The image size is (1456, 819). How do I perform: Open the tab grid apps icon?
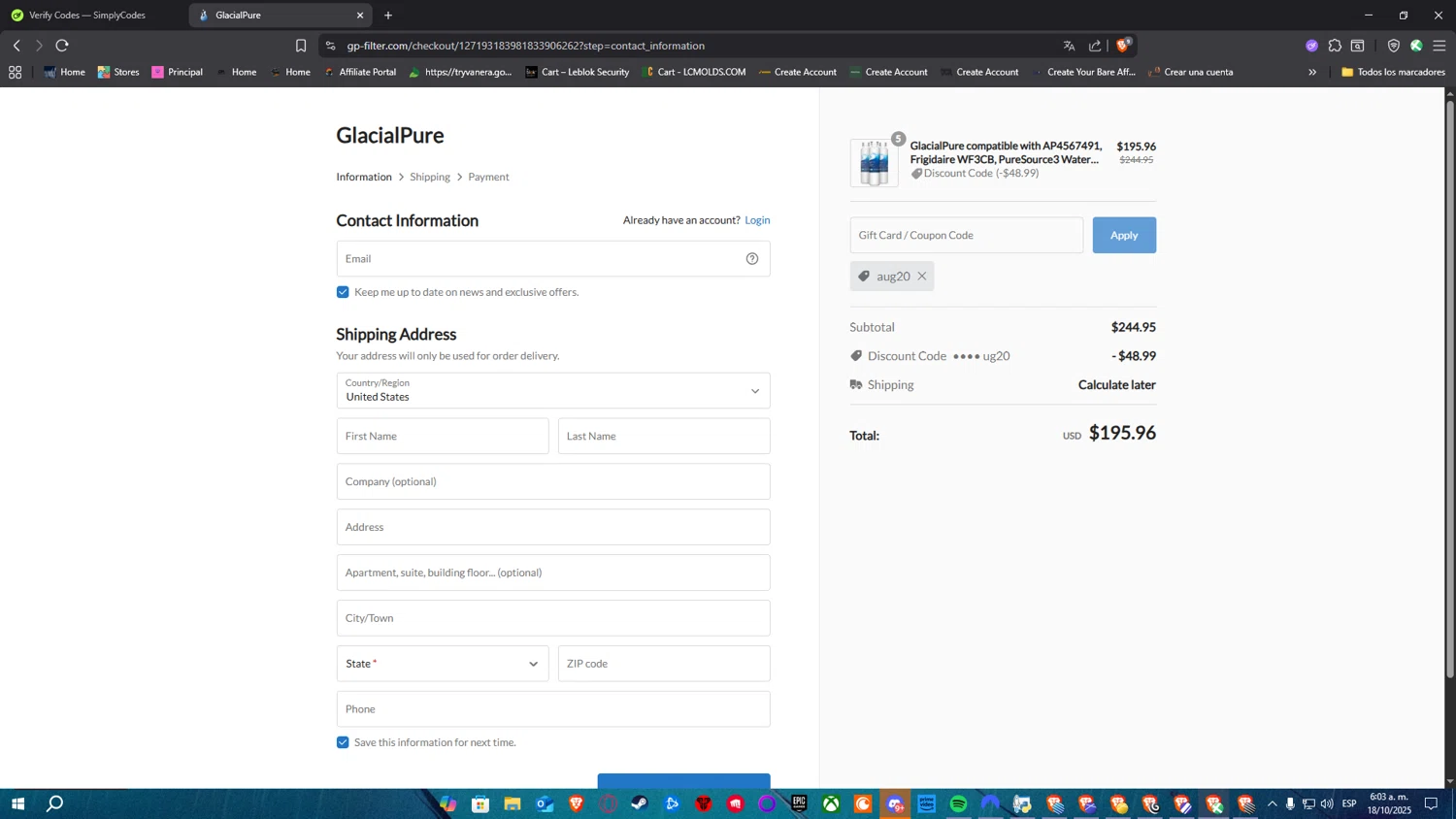tap(15, 72)
